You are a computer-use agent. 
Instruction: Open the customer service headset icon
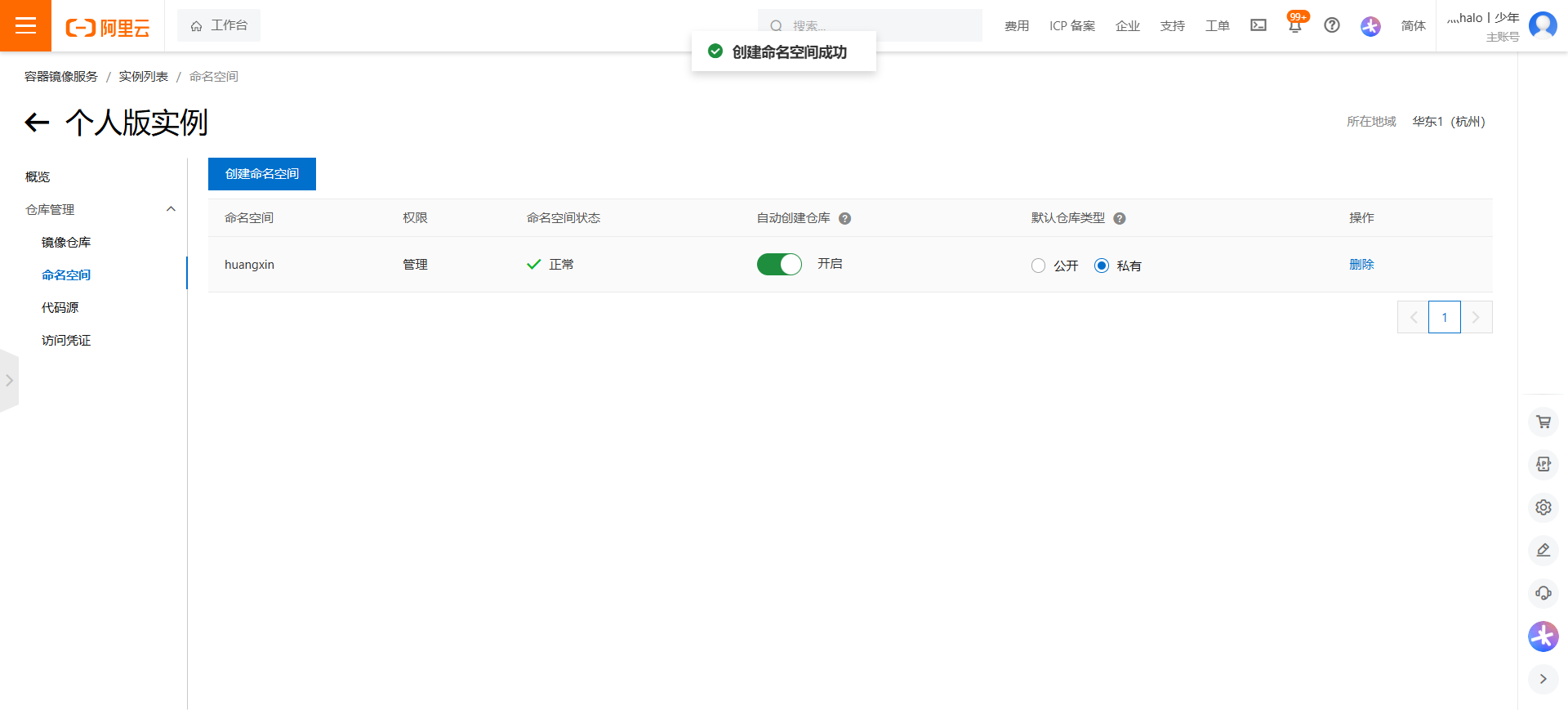pyautogui.click(x=1543, y=593)
